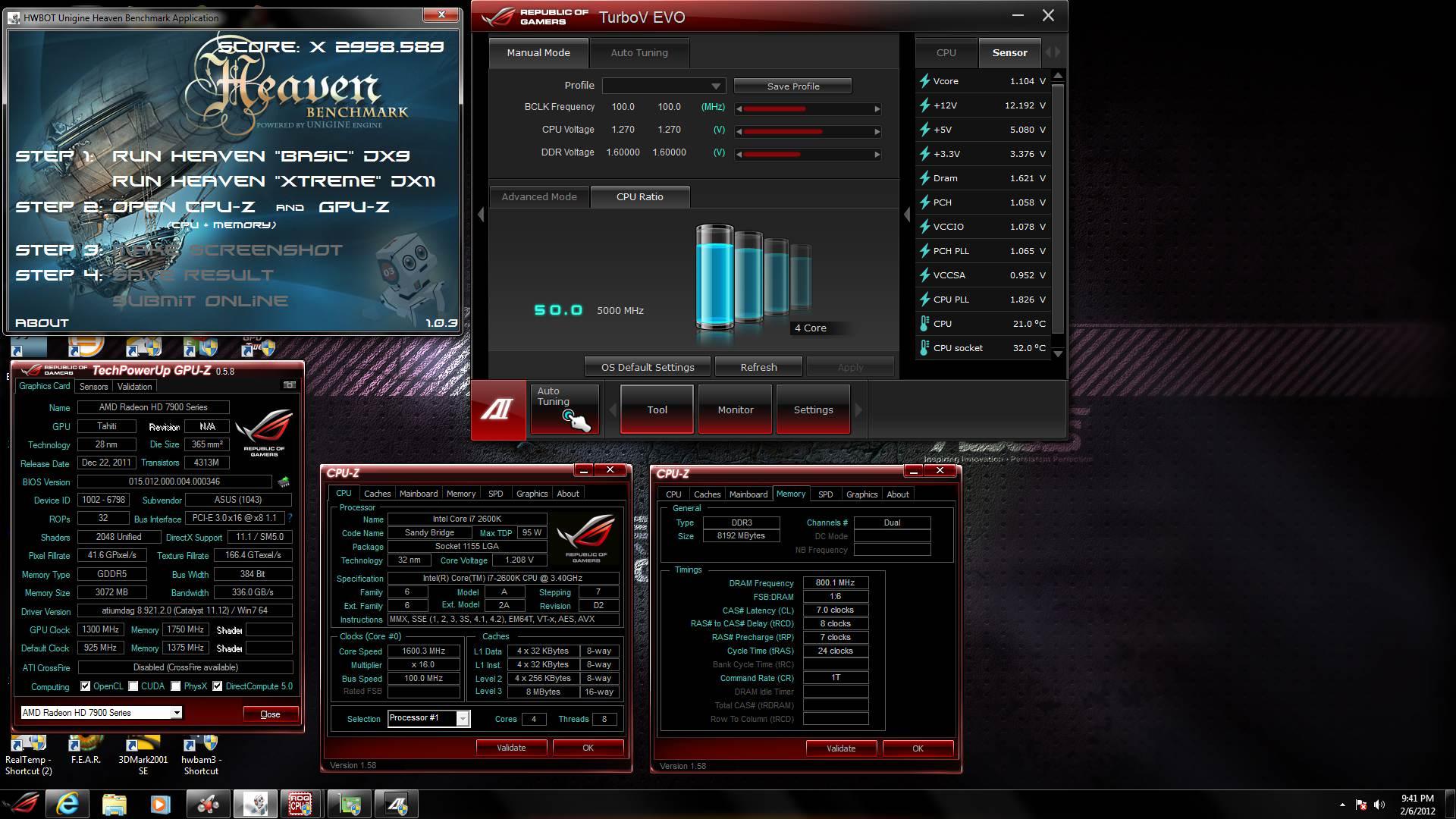The height and width of the screenshot is (819, 1456).
Task: Select Sensor tab in TurboV
Action: pos(1009,52)
